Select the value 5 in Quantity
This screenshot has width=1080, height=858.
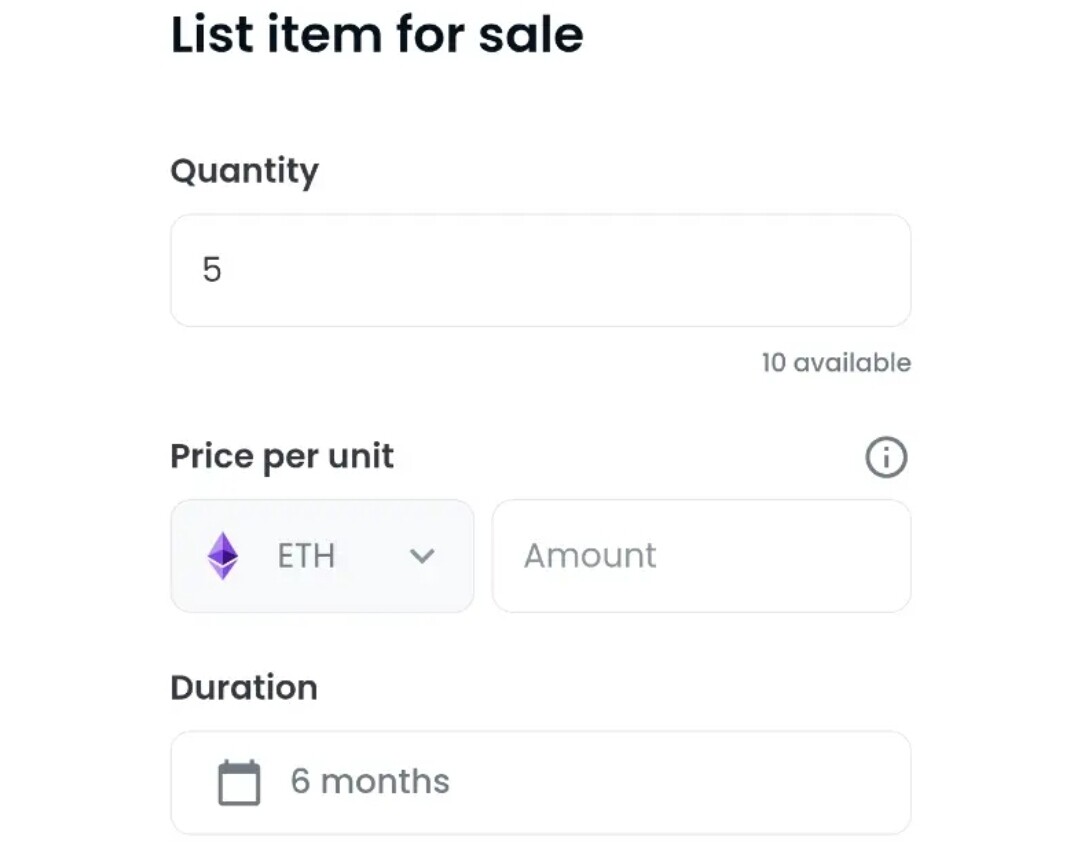212,269
